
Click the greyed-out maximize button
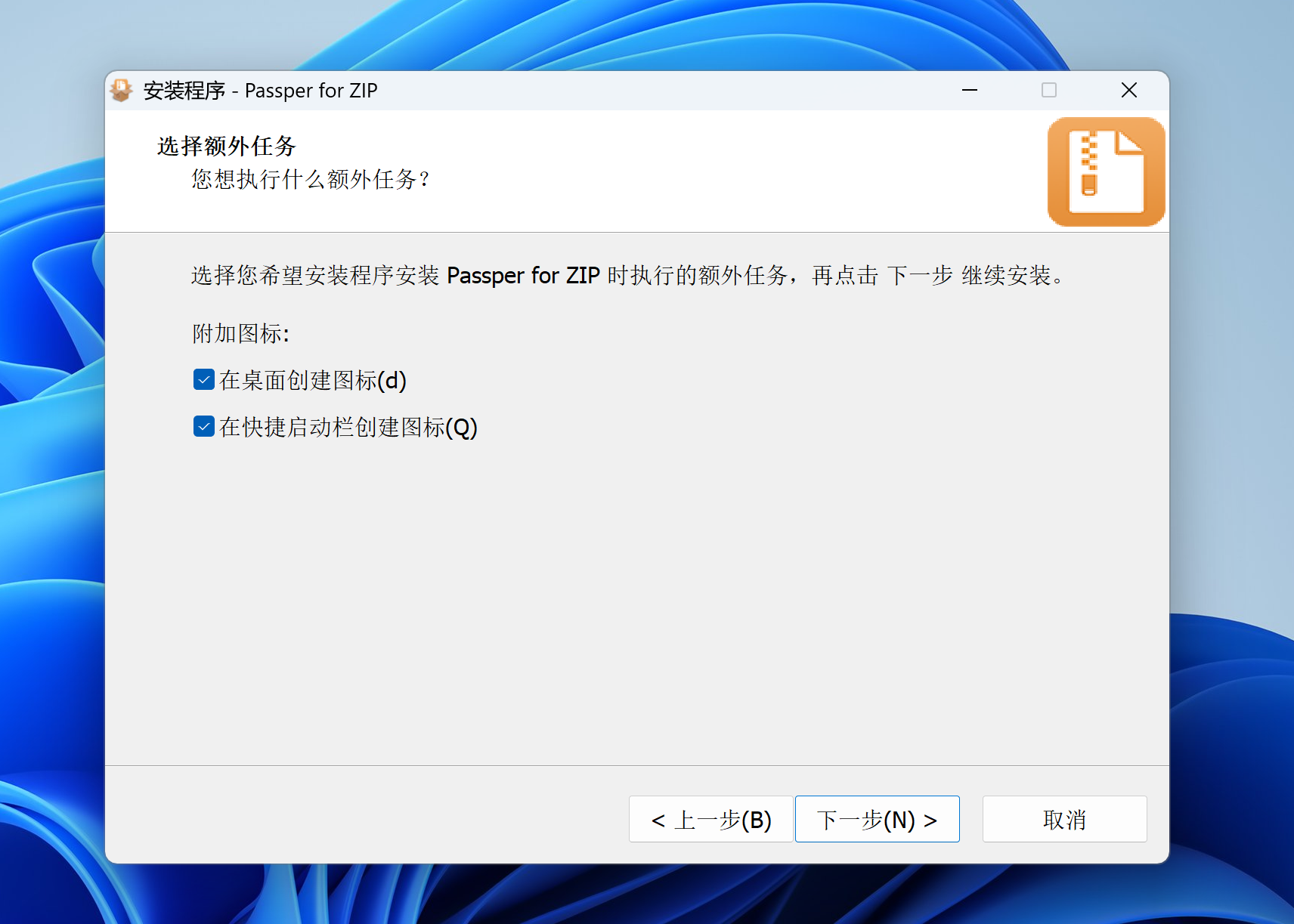[1049, 91]
